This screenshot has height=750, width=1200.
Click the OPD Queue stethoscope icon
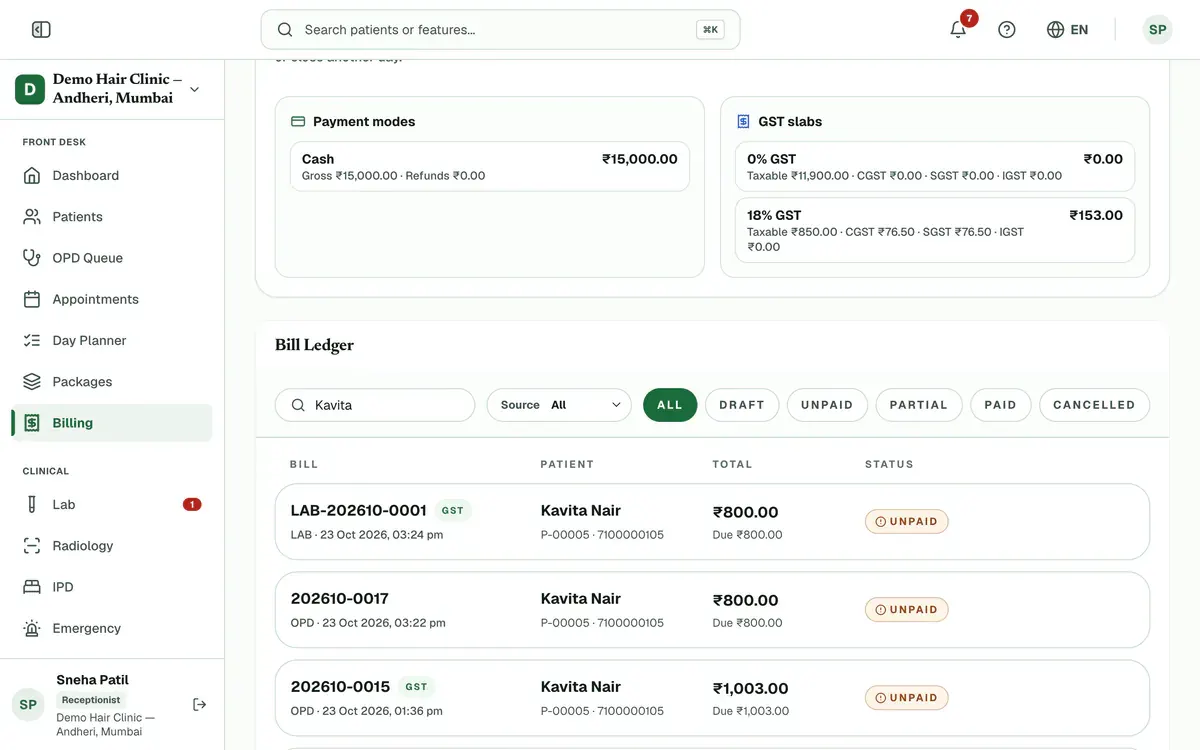32,258
